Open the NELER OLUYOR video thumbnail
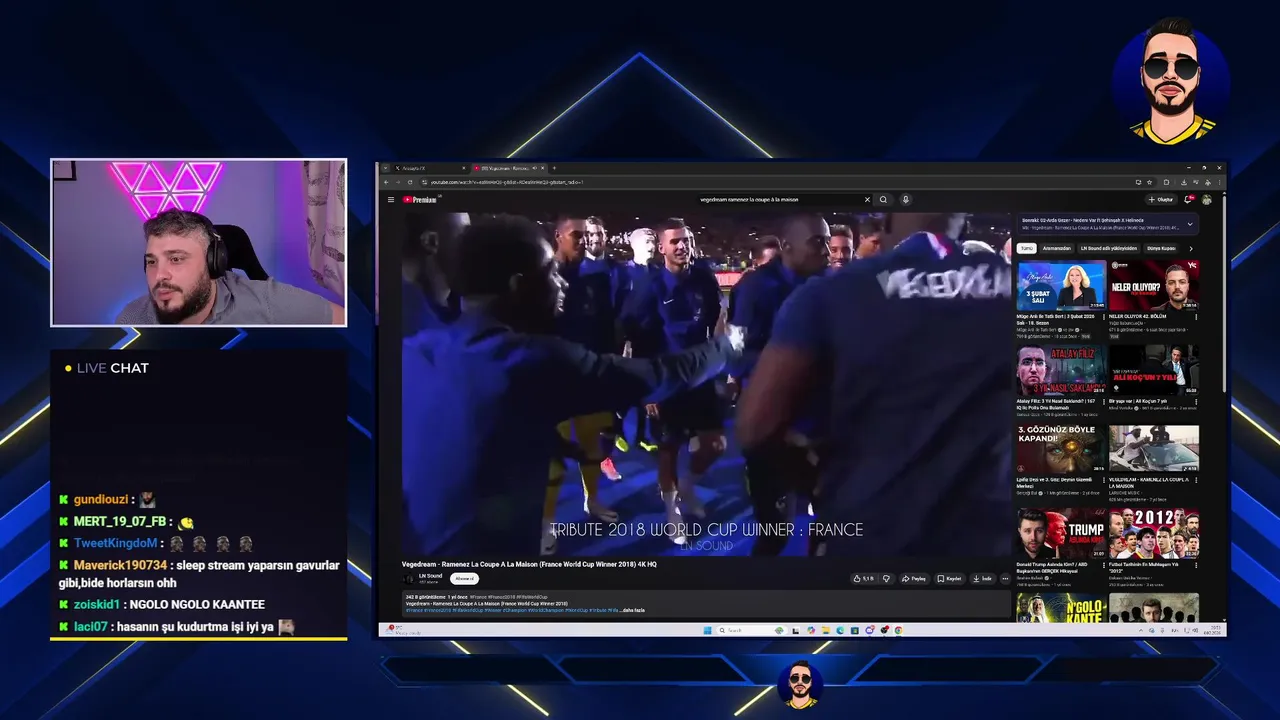 tap(1153, 285)
